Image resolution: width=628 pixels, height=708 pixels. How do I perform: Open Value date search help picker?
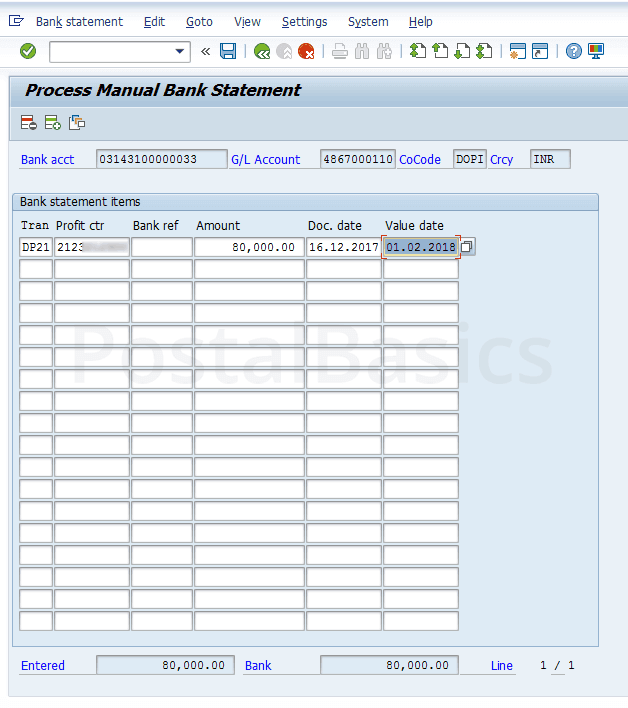click(467, 247)
